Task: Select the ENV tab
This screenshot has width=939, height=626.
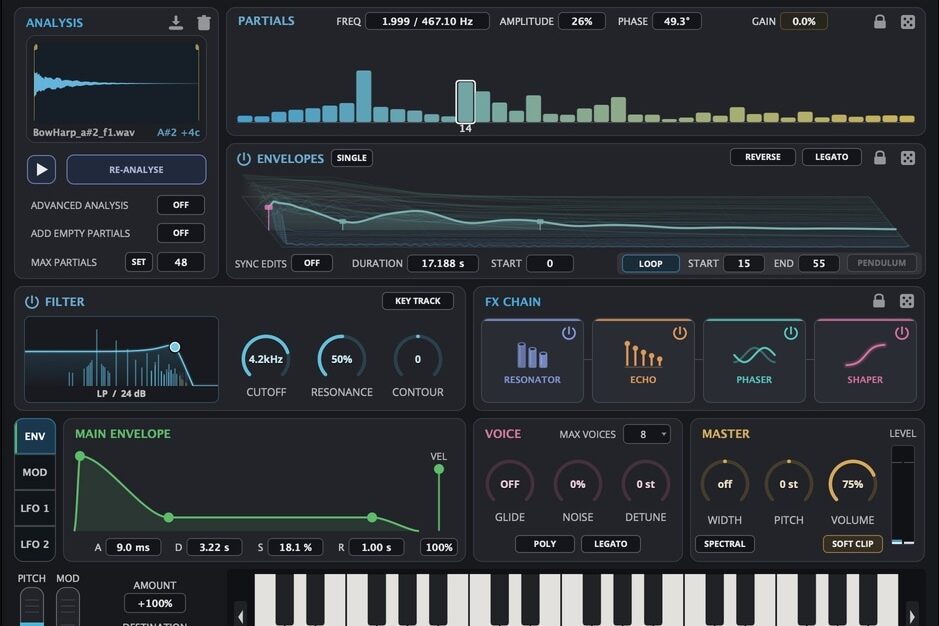Action: (35, 436)
